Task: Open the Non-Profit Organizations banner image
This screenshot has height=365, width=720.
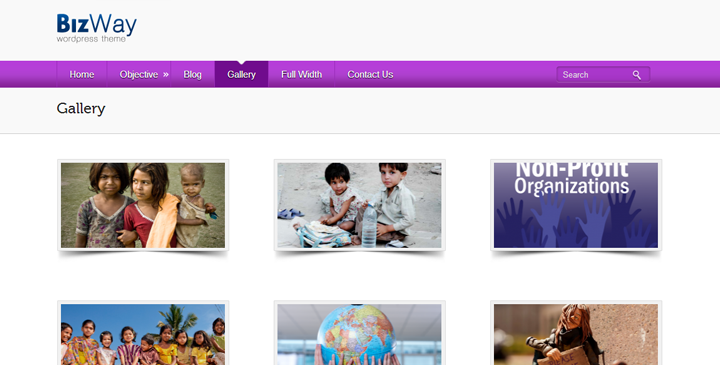Action: 576,205
